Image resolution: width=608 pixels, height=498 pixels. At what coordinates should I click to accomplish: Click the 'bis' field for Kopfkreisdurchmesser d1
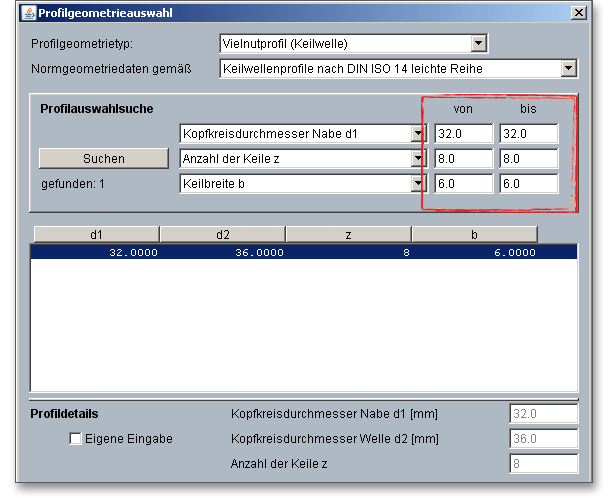click(529, 133)
